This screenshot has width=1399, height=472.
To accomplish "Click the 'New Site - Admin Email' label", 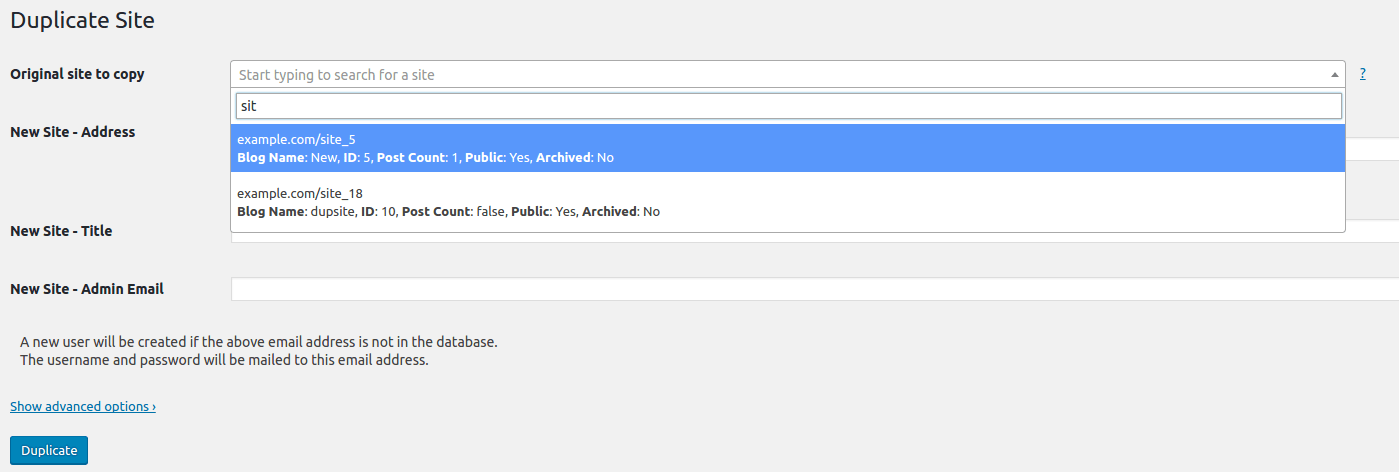I will tap(87, 289).
